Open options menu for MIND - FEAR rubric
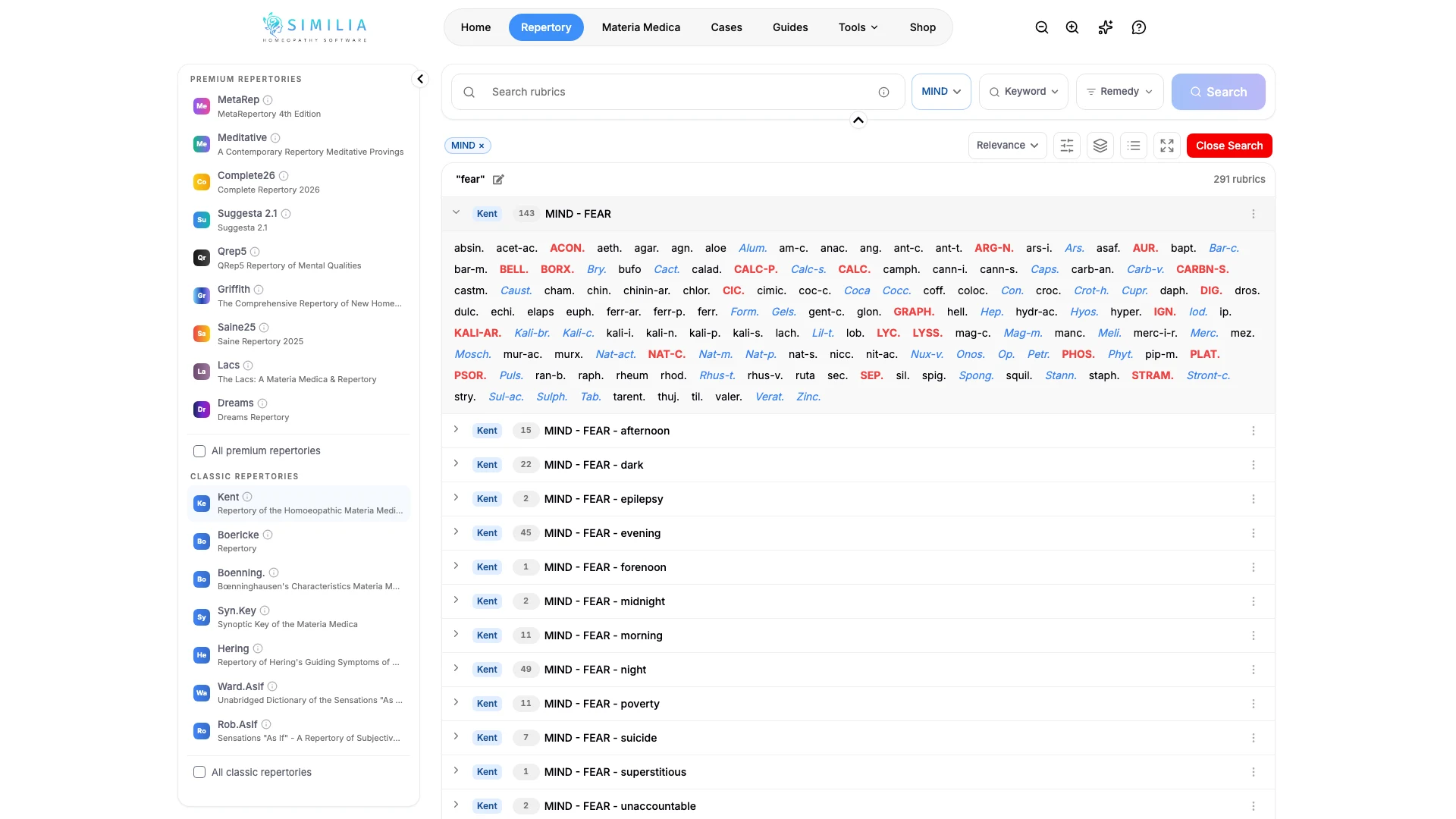The width and height of the screenshot is (1456, 819). coord(1254,214)
